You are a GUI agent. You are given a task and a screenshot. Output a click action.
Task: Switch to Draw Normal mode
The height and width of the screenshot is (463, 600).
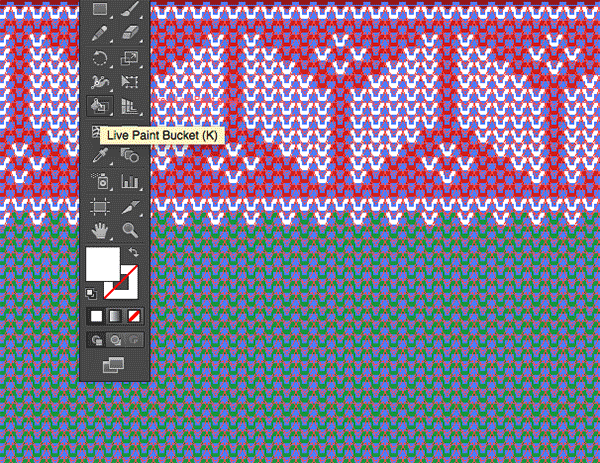[x=96, y=340]
